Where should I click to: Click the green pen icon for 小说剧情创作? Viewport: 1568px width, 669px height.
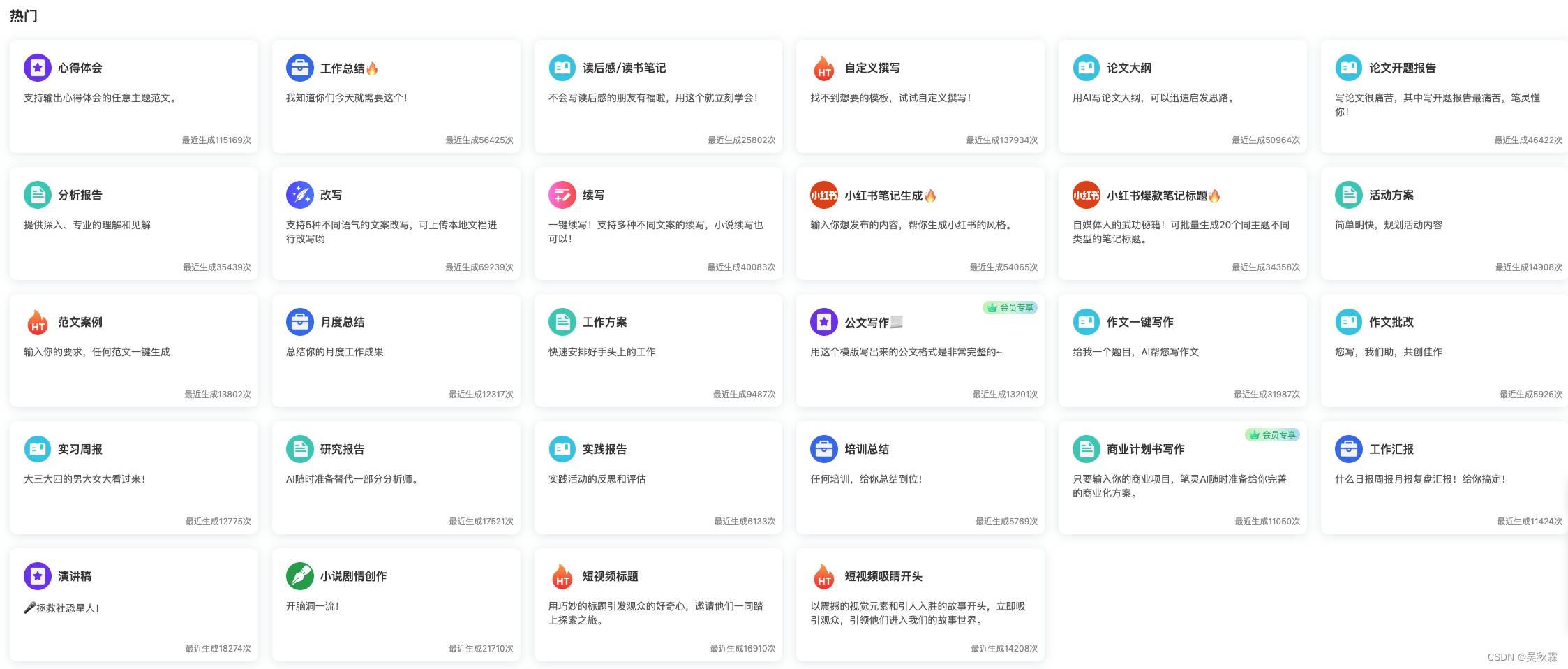(x=300, y=576)
